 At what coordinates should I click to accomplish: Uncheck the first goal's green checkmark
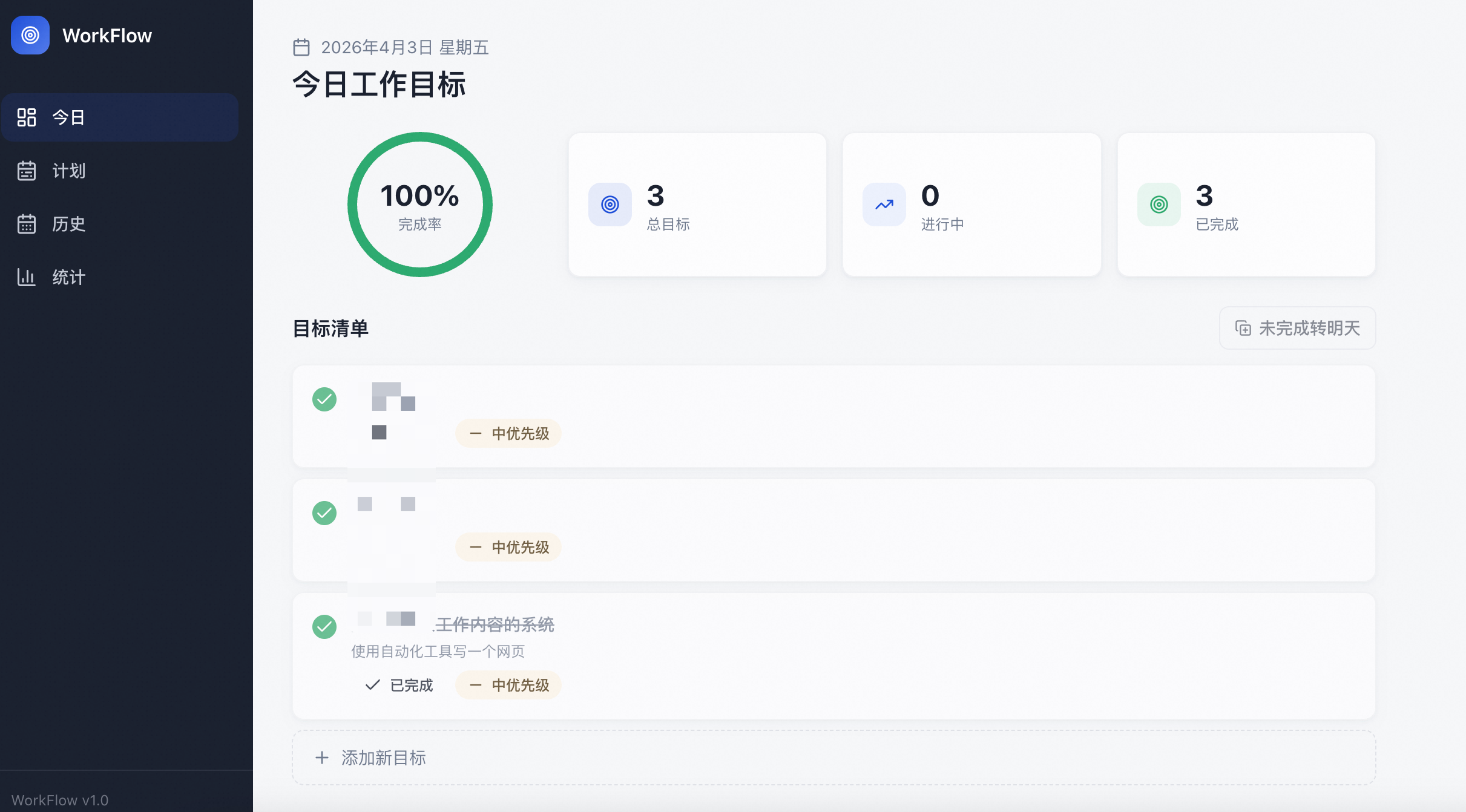click(324, 399)
